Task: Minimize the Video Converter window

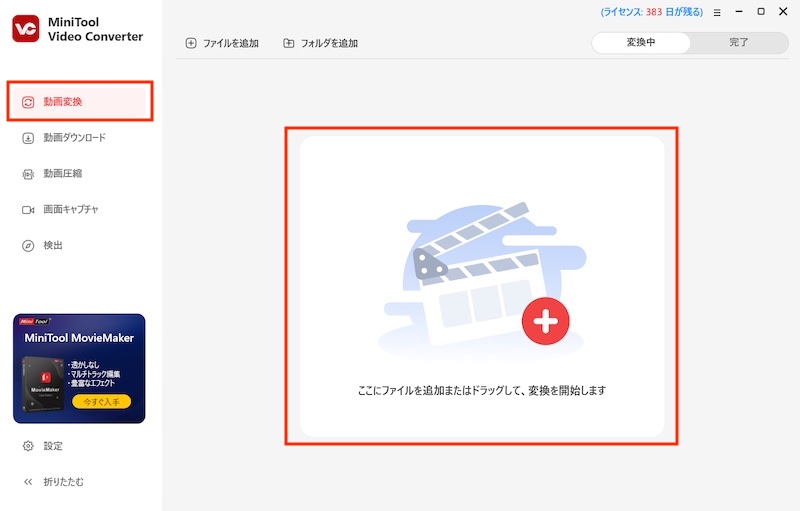Action: click(739, 12)
